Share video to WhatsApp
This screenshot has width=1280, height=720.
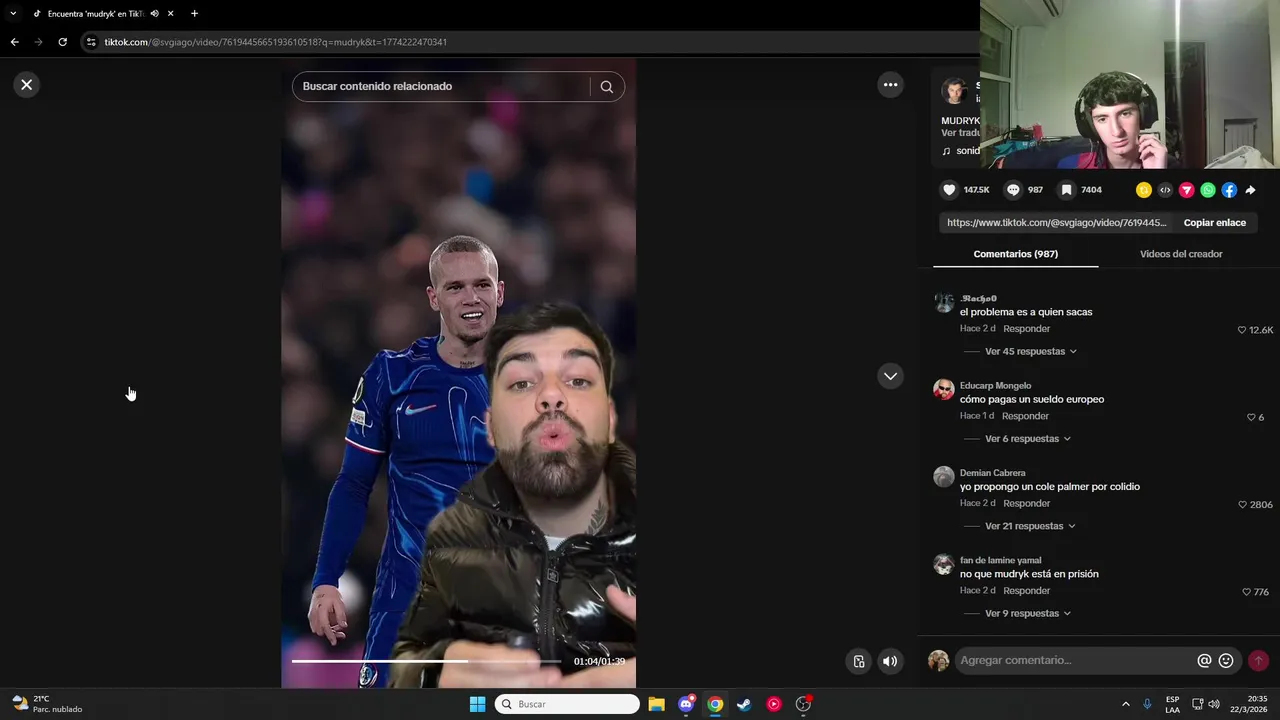pos(1208,190)
